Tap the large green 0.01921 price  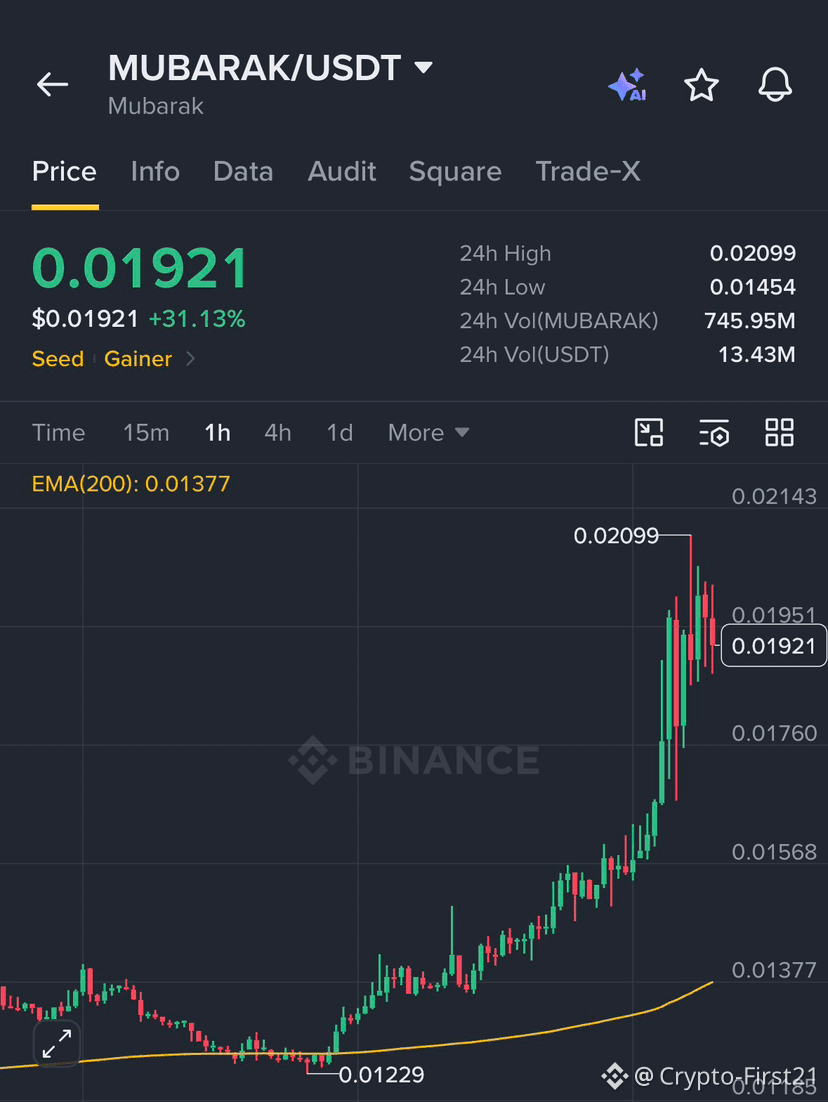[x=139, y=268]
